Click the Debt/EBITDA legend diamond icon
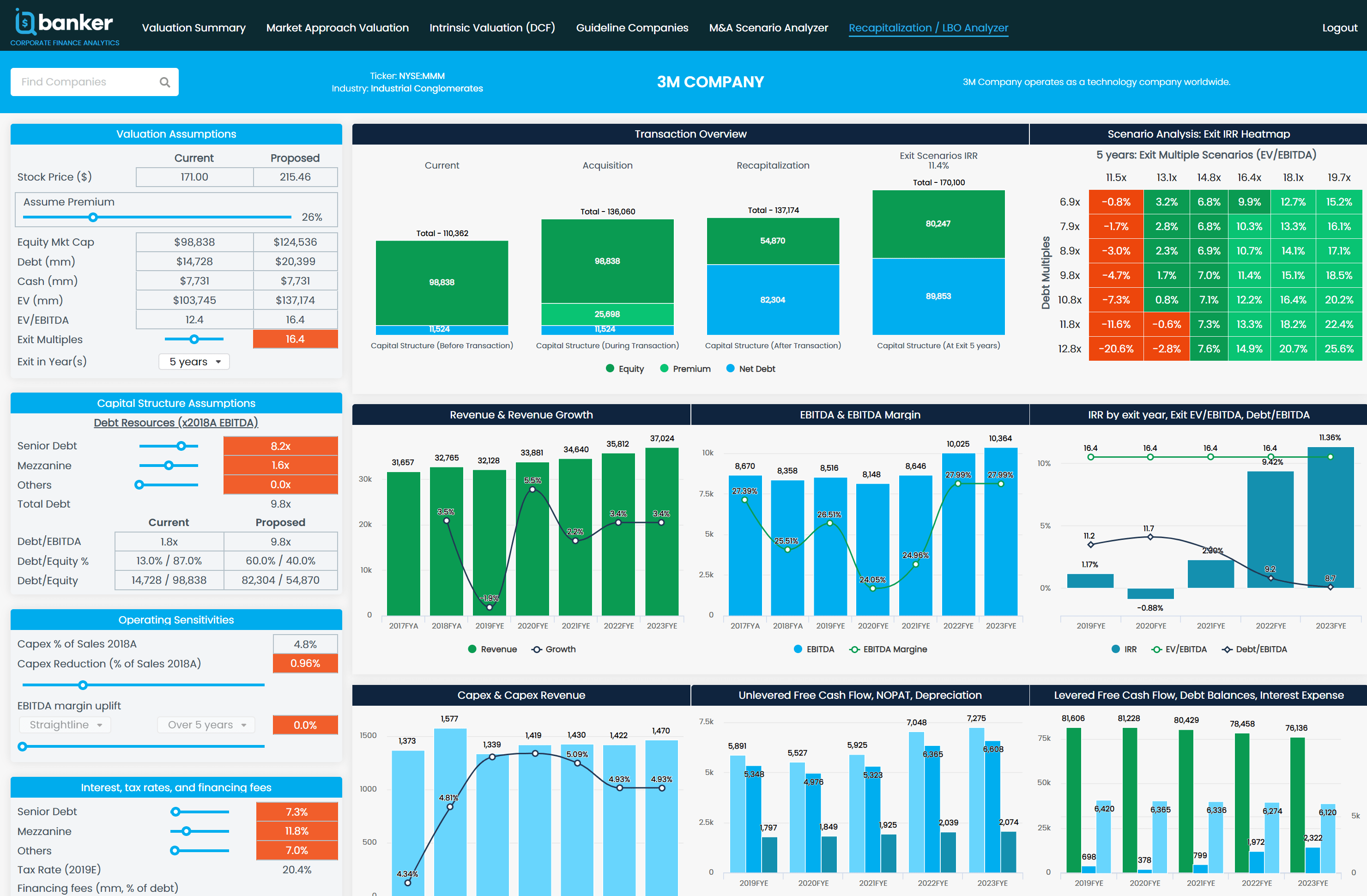The width and height of the screenshot is (1367, 896). tap(1227, 649)
